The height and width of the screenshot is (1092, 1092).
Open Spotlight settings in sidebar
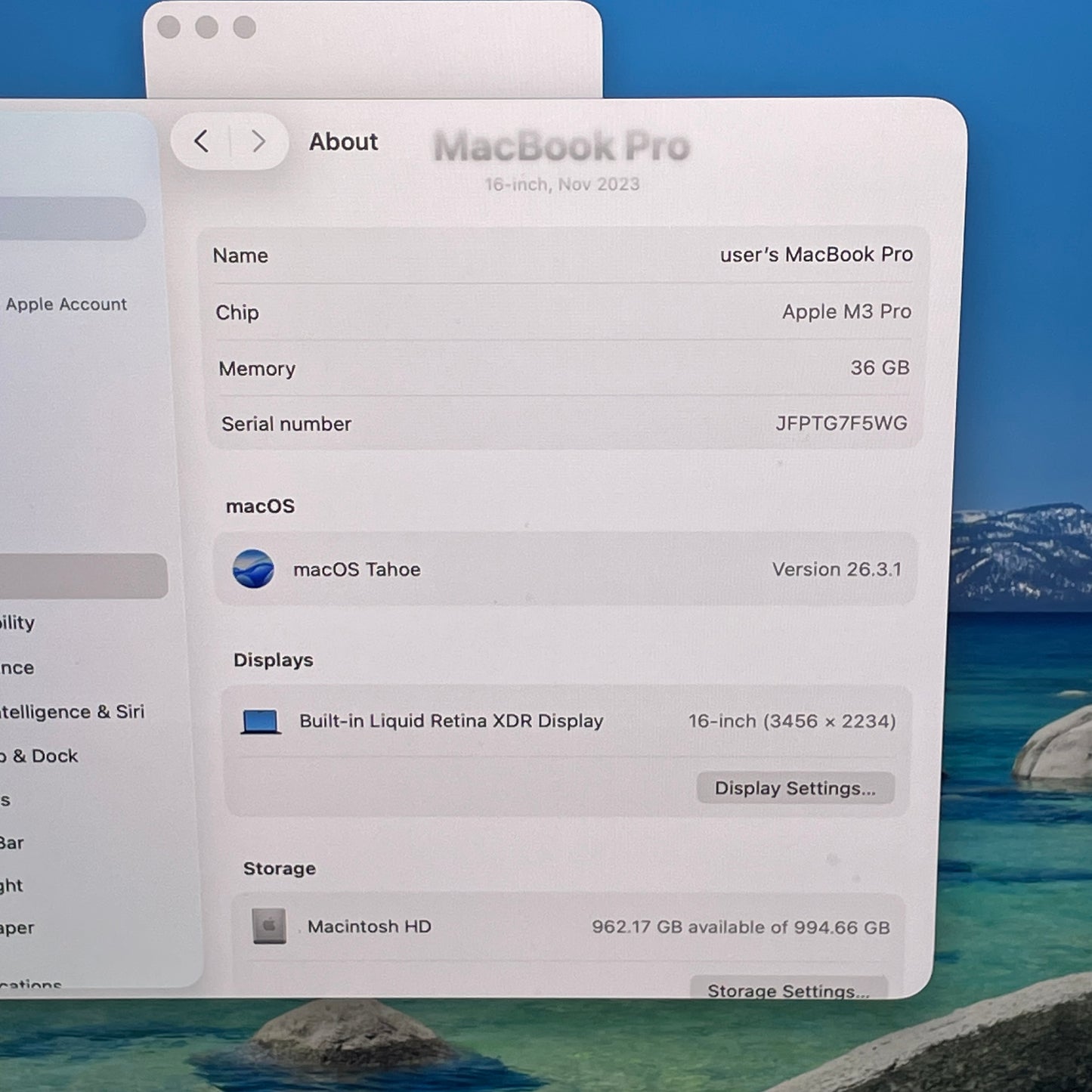point(12,886)
